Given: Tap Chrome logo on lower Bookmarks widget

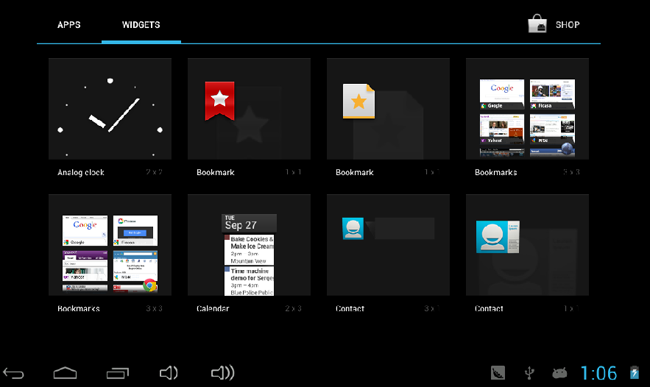Looking at the screenshot, I should tap(150, 285).
